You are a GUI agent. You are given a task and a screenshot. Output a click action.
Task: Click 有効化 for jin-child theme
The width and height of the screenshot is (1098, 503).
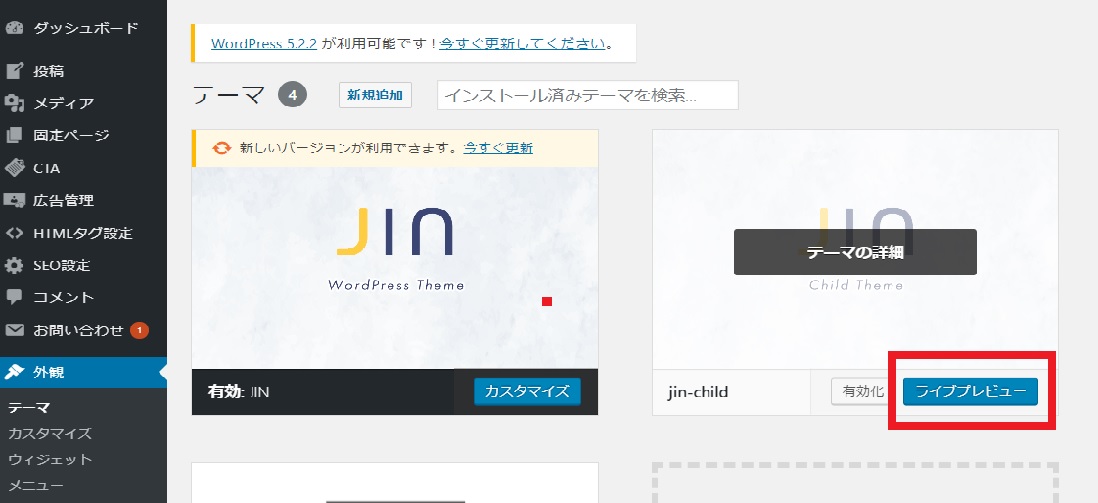point(863,392)
